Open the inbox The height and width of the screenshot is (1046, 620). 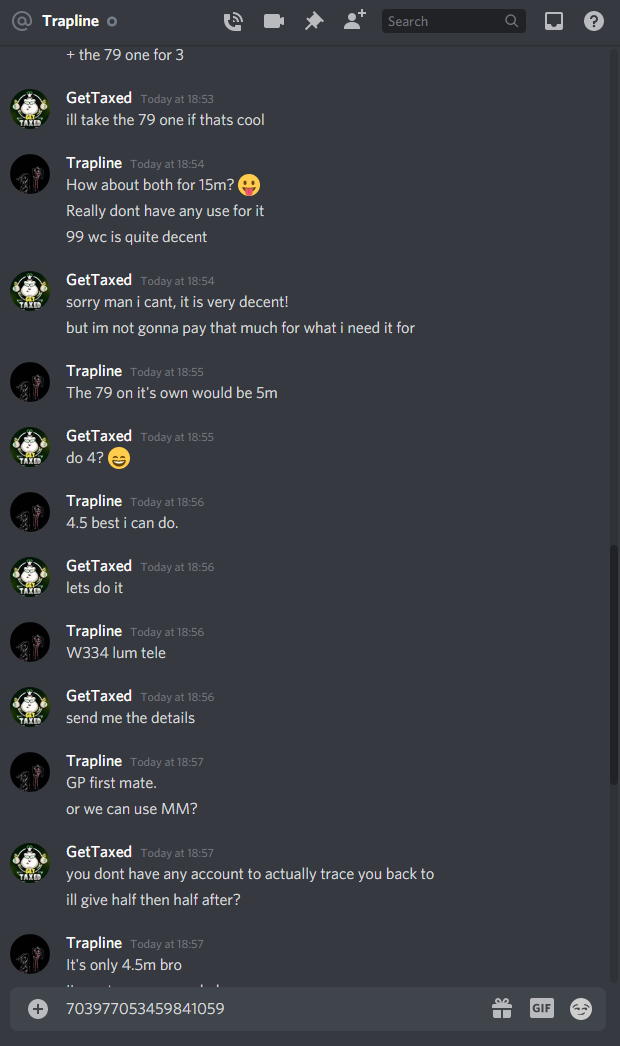pyautogui.click(x=553, y=21)
